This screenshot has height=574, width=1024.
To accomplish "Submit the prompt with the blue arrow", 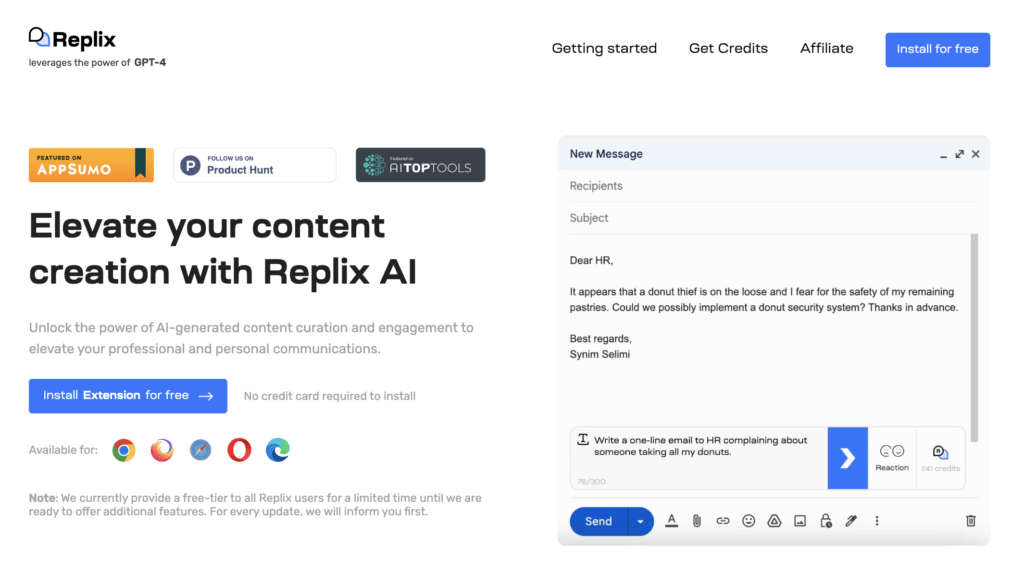I will click(x=848, y=458).
